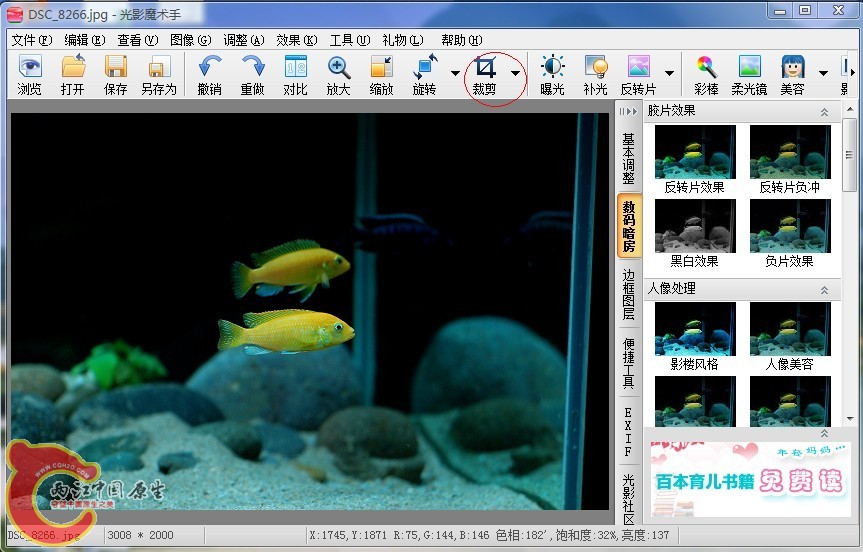Open the 浏览 browse view
The height and width of the screenshot is (552, 863).
click(29, 75)
